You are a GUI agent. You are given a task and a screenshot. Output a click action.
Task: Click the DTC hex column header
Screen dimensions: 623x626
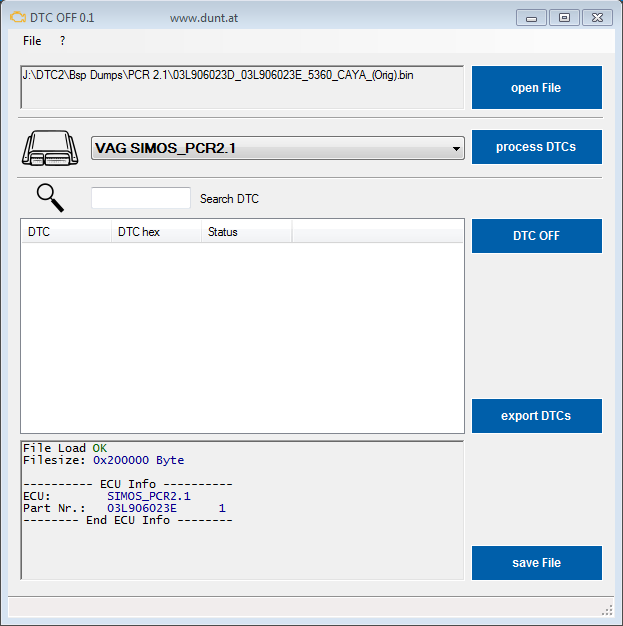pos(156,232)
